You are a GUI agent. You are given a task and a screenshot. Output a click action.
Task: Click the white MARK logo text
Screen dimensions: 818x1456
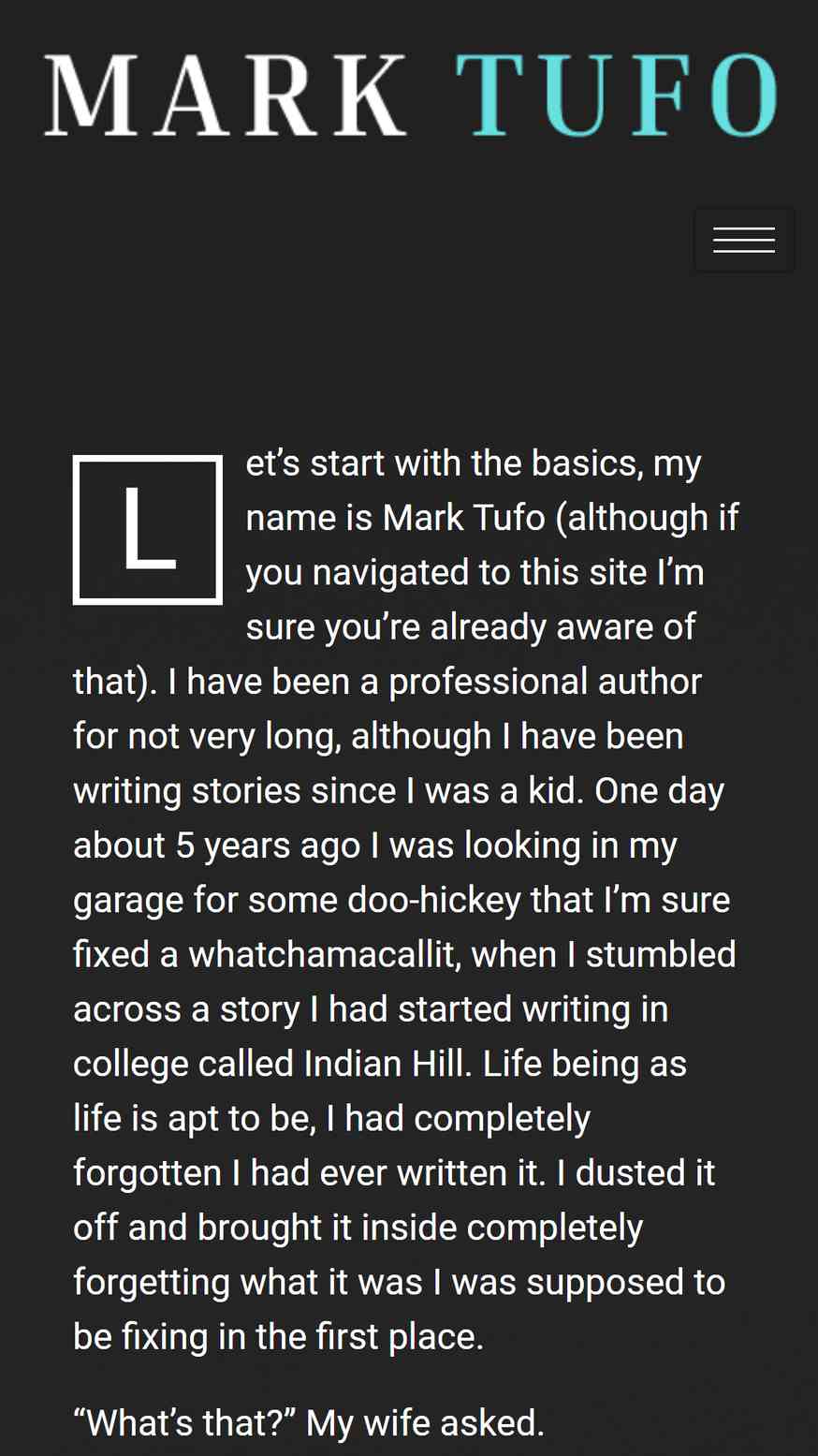(226, 95)
